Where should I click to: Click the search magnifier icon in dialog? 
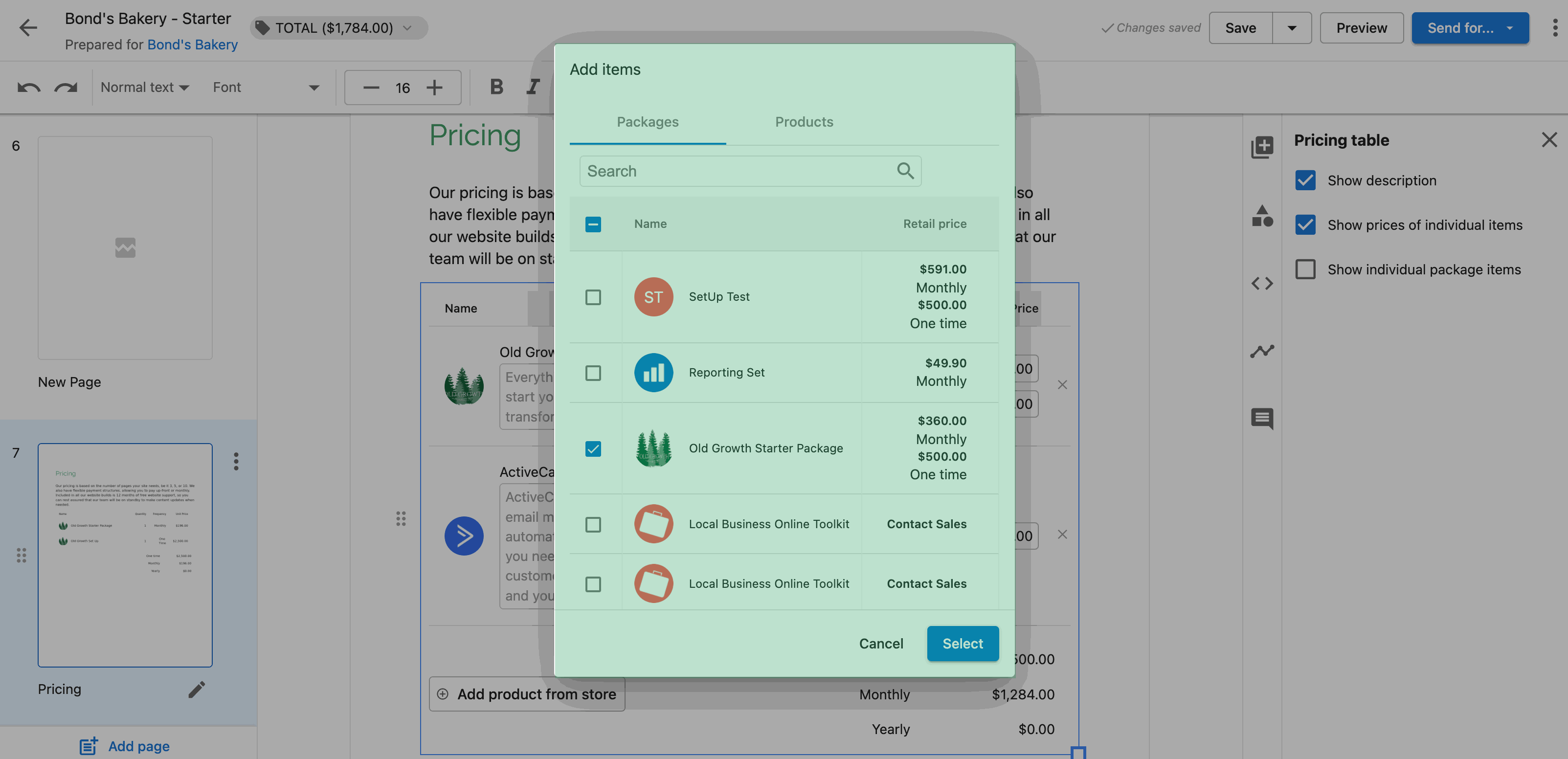(905, 171)
